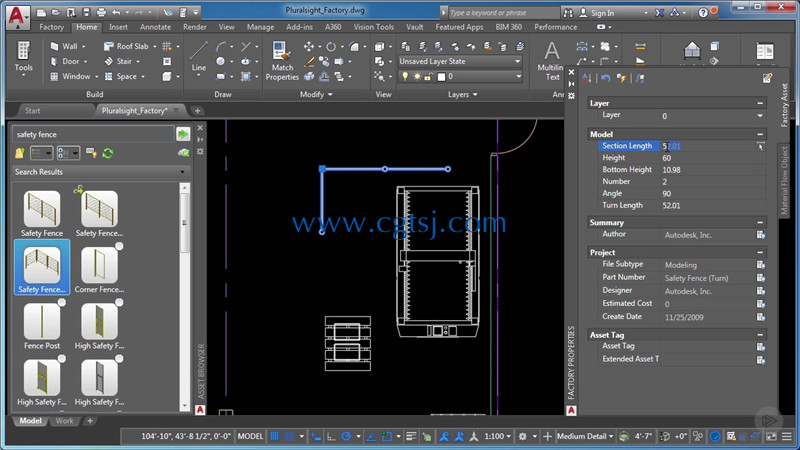Open the Factory ribbon tab
Viewport: 800px width, 450px height.
click(x=52, y=27)
